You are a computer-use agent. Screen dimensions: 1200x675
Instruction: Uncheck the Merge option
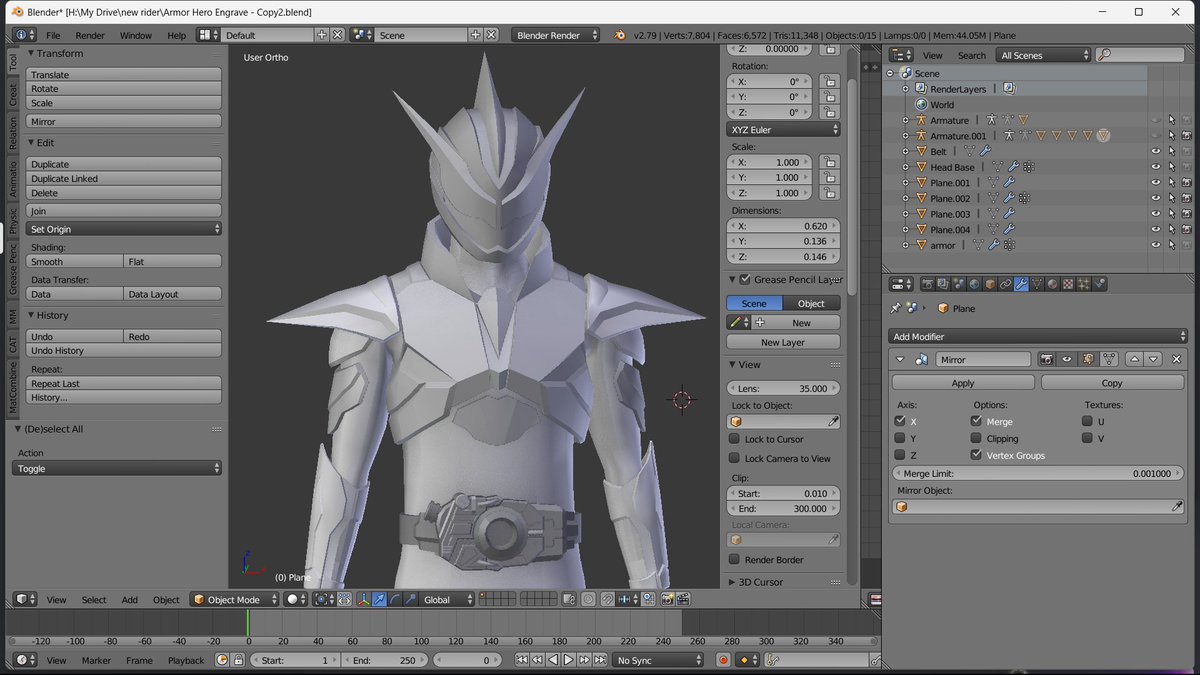[x=976, y=422]
